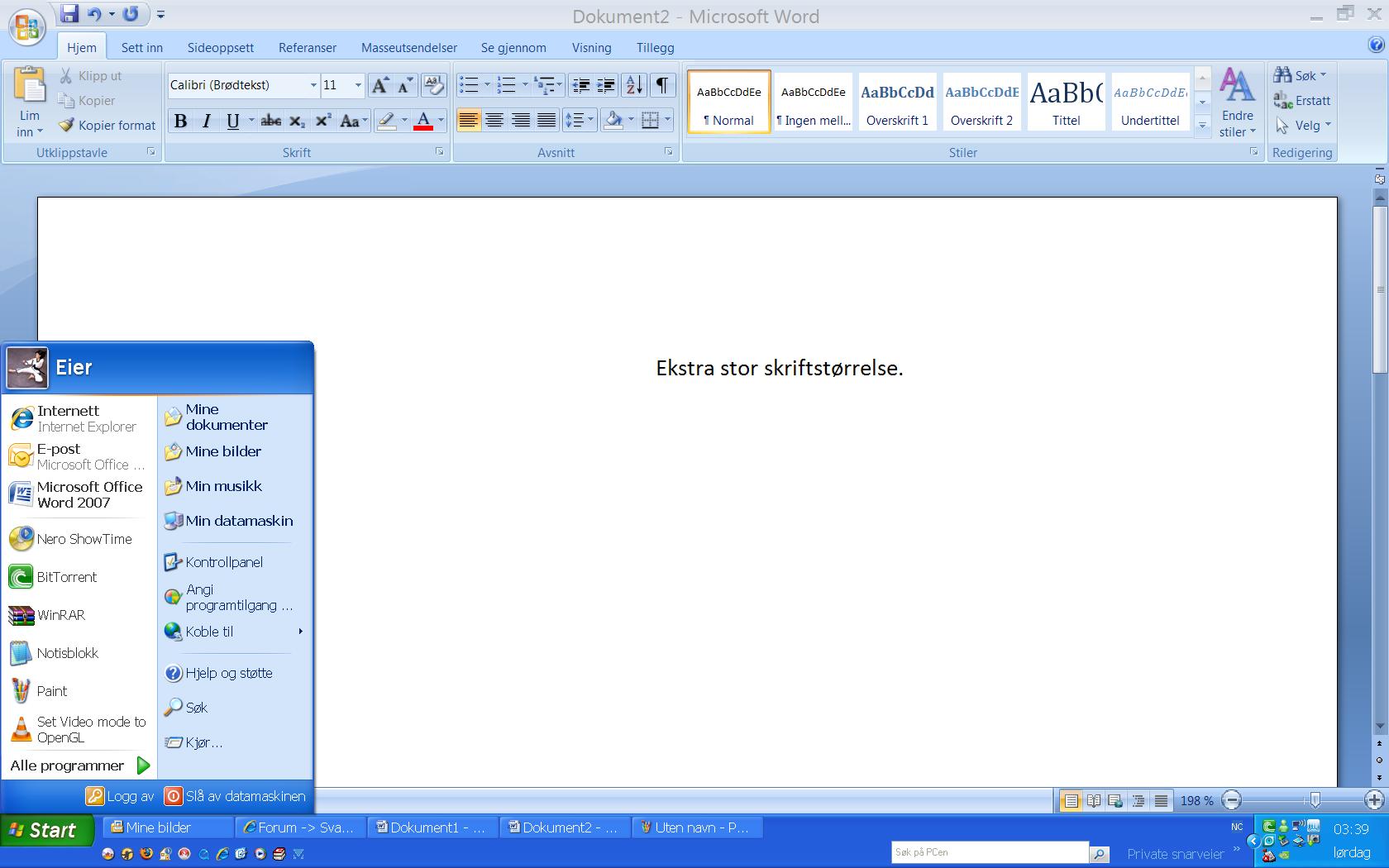Open highlight color dropdown arrow
This screenshot has width=1389, height=868.
tap(404, 121)
